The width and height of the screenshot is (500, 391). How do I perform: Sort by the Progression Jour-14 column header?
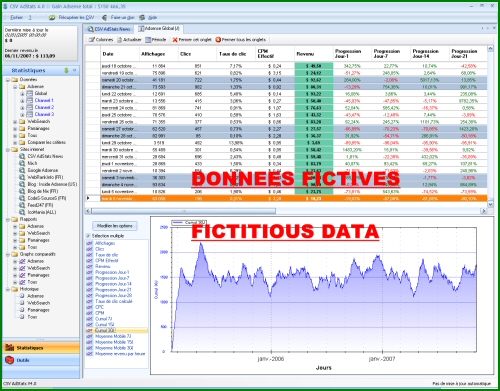[430, 54]
